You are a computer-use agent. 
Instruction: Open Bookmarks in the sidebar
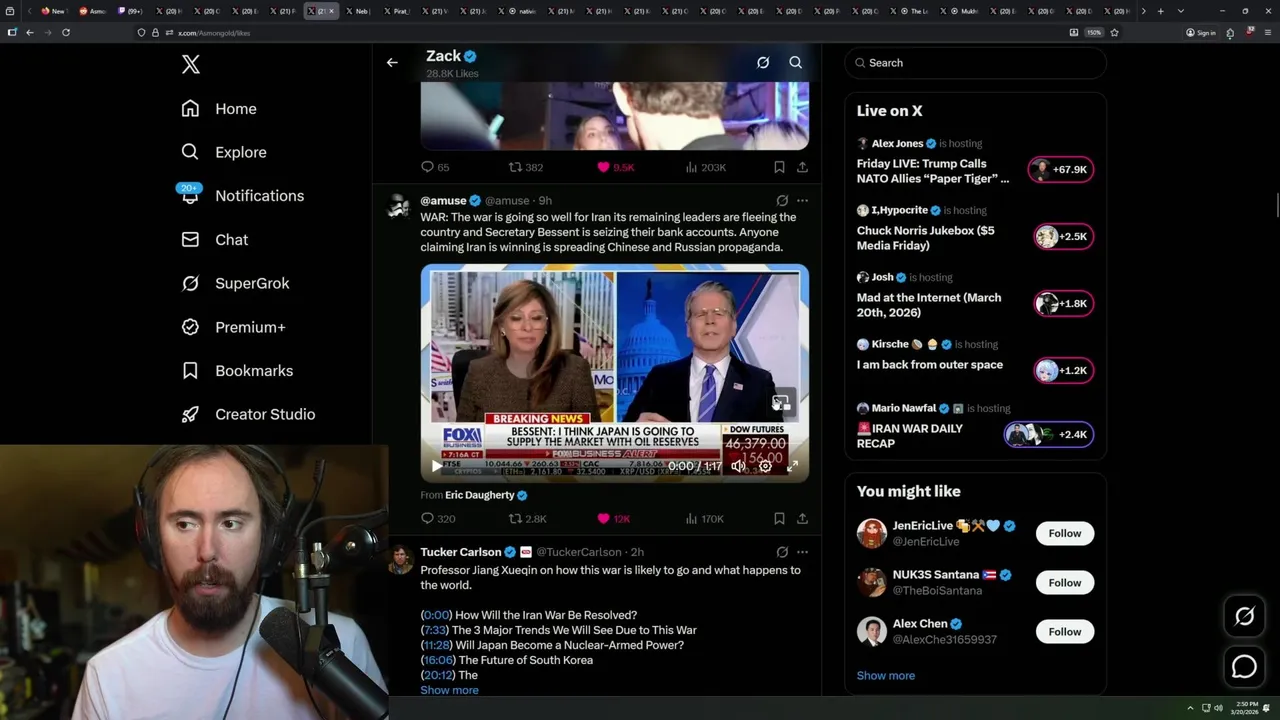237,371
